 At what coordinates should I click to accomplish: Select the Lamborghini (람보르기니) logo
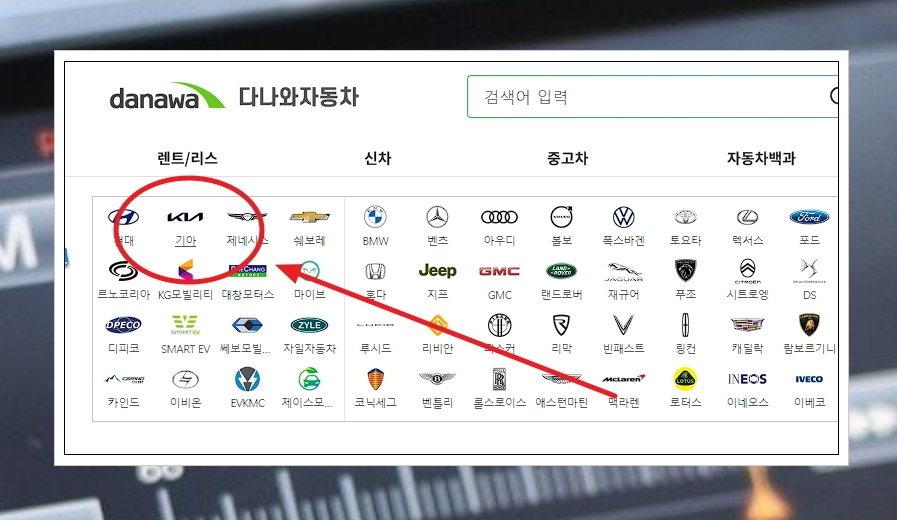tap(809, 325)
